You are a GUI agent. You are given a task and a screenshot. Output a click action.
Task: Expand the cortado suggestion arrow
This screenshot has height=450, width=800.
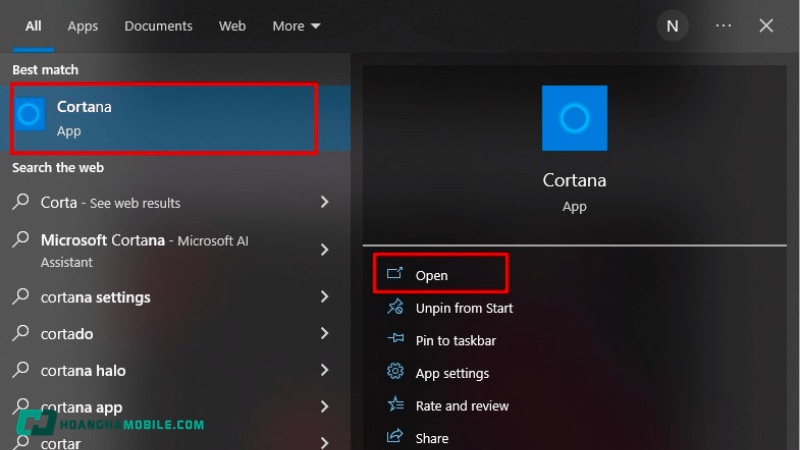[x=324, y=333]
